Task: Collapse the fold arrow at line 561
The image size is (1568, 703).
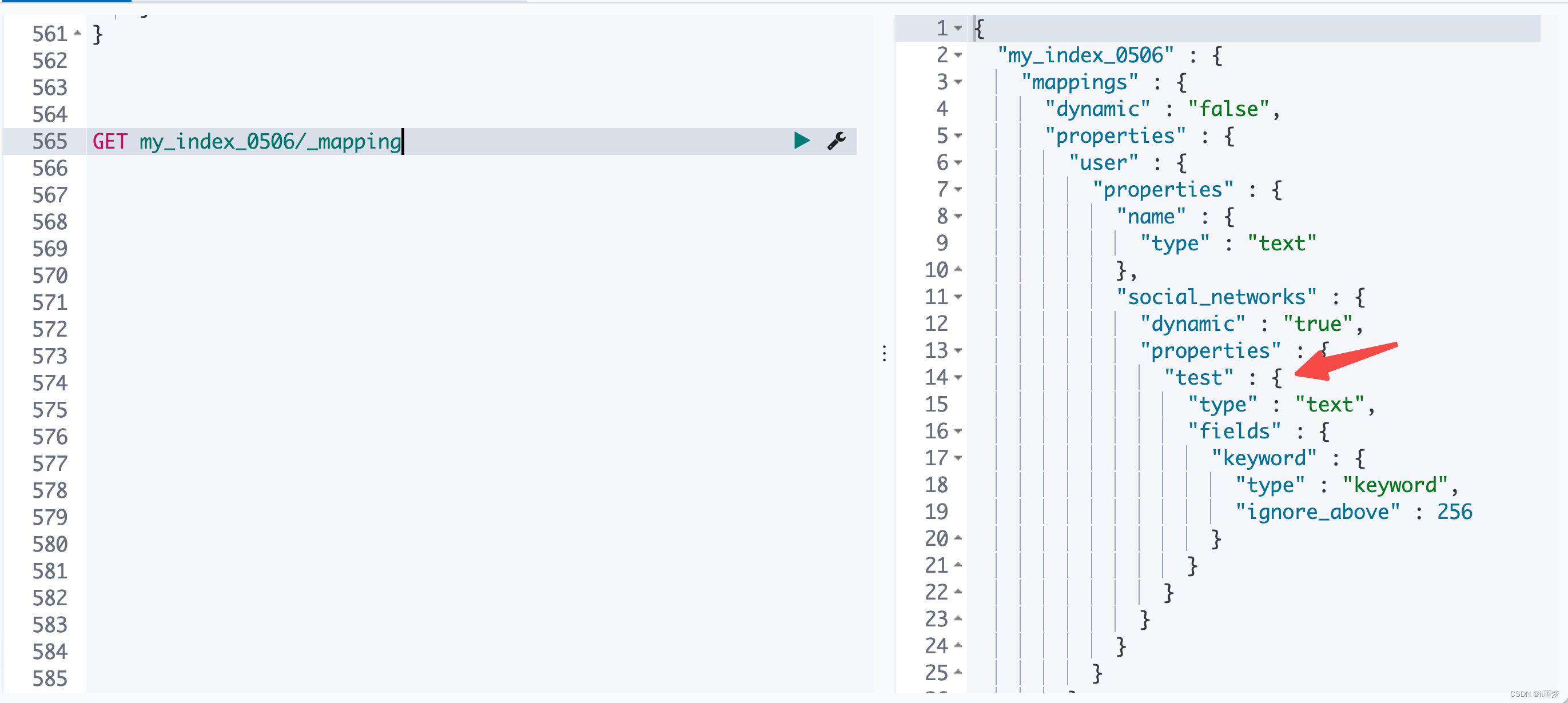Action: coord(77,34)
